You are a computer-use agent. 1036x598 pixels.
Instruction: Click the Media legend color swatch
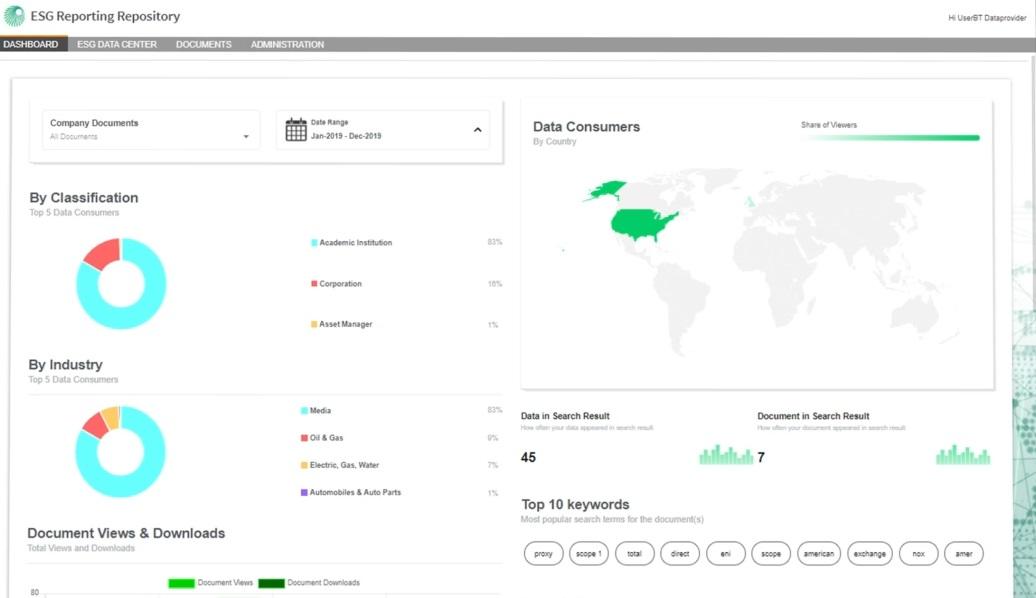coord(304,410)
